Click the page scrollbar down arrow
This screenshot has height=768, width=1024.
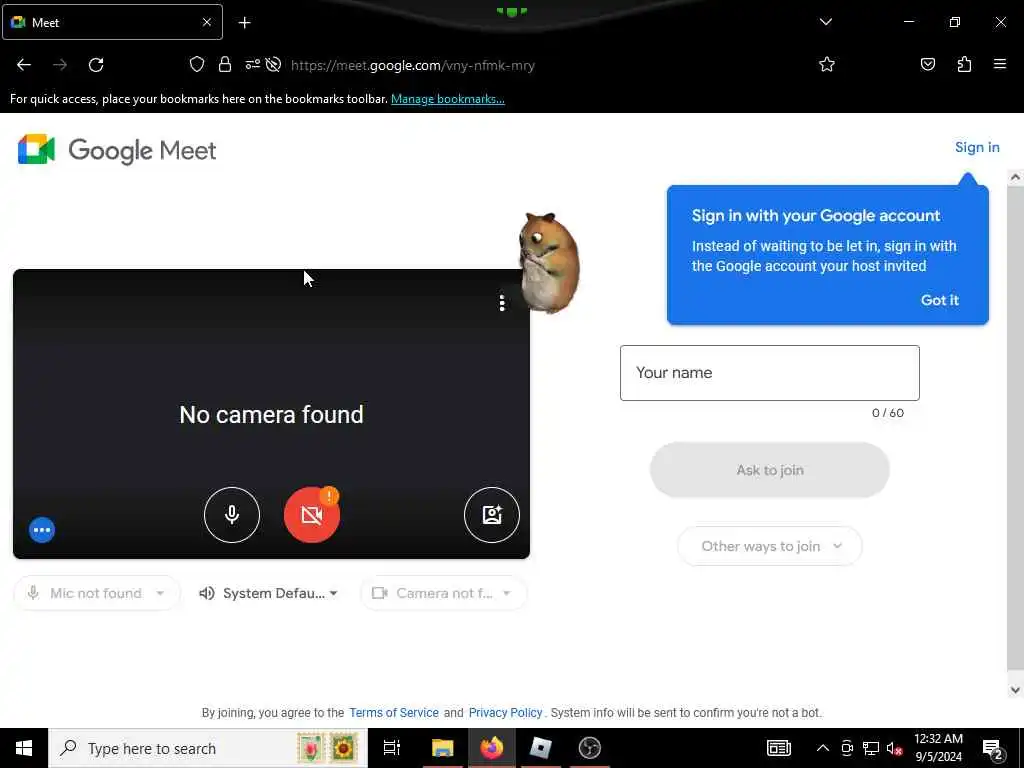(1015, 690)
